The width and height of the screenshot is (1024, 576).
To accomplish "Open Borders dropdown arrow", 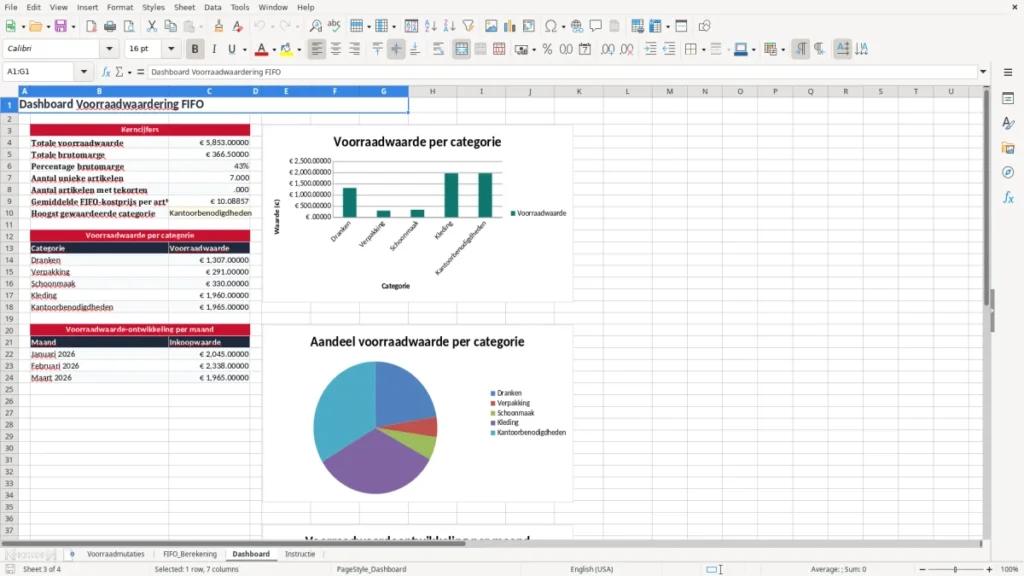I will (x=703, y=50).
